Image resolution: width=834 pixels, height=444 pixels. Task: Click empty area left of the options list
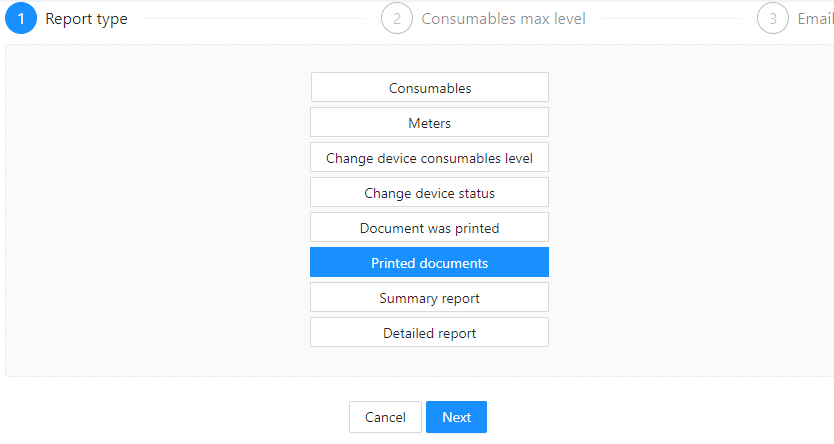[x=157, y=211]
